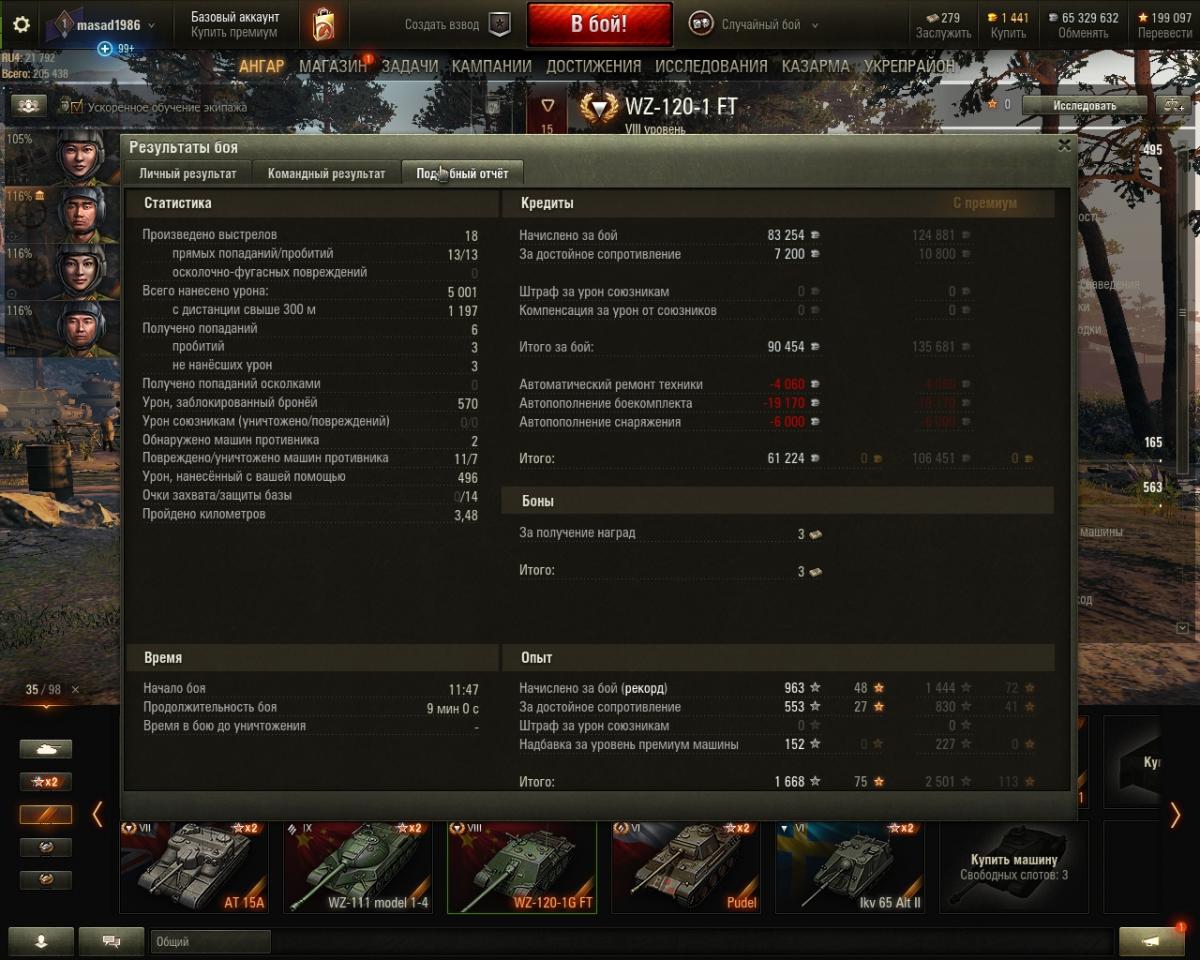This screenshot has width=1200, height=960.
Task: Start battle with В бой! button
Action: click(599, 25)
